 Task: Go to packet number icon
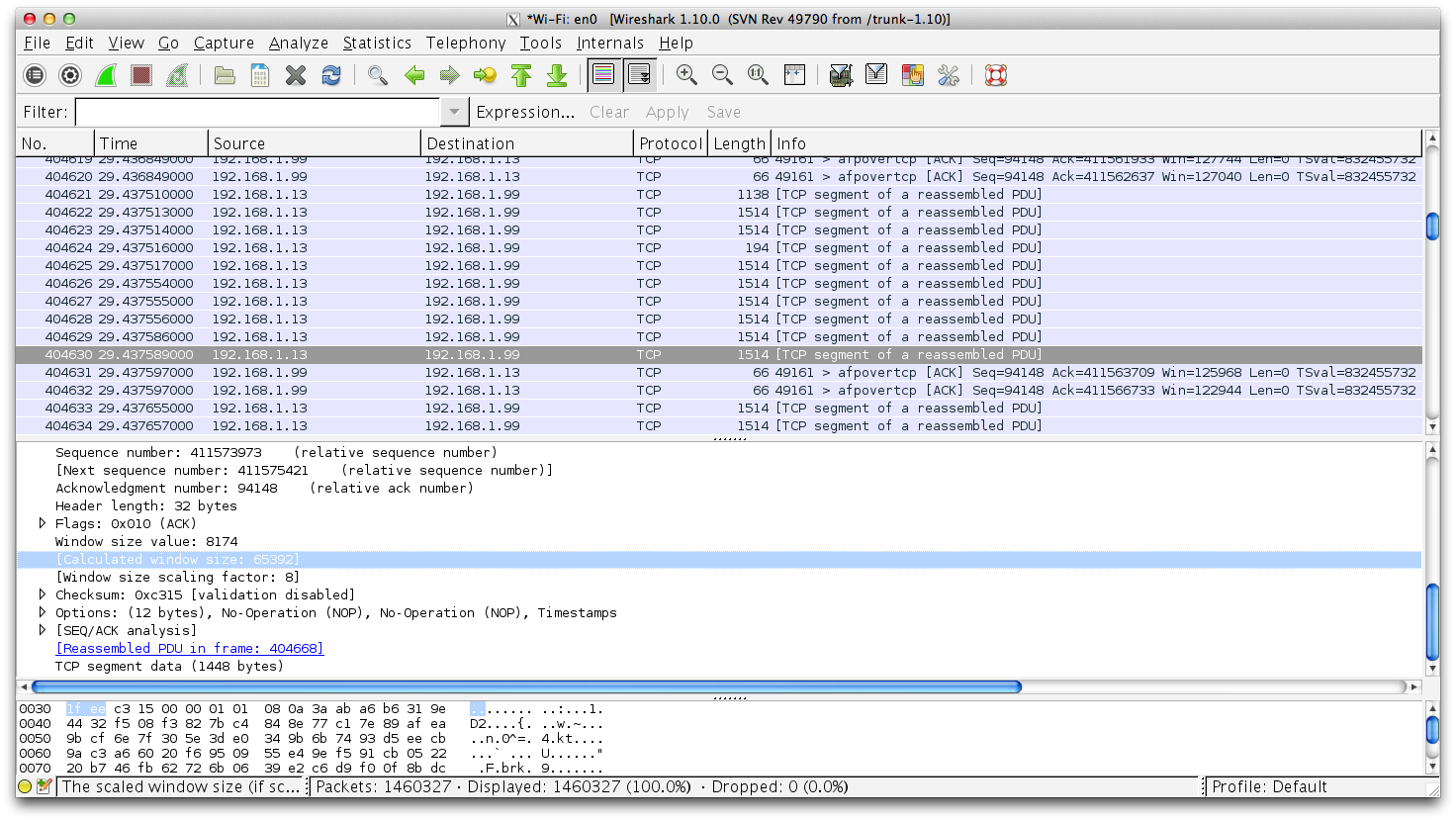(x=485, y=75)
